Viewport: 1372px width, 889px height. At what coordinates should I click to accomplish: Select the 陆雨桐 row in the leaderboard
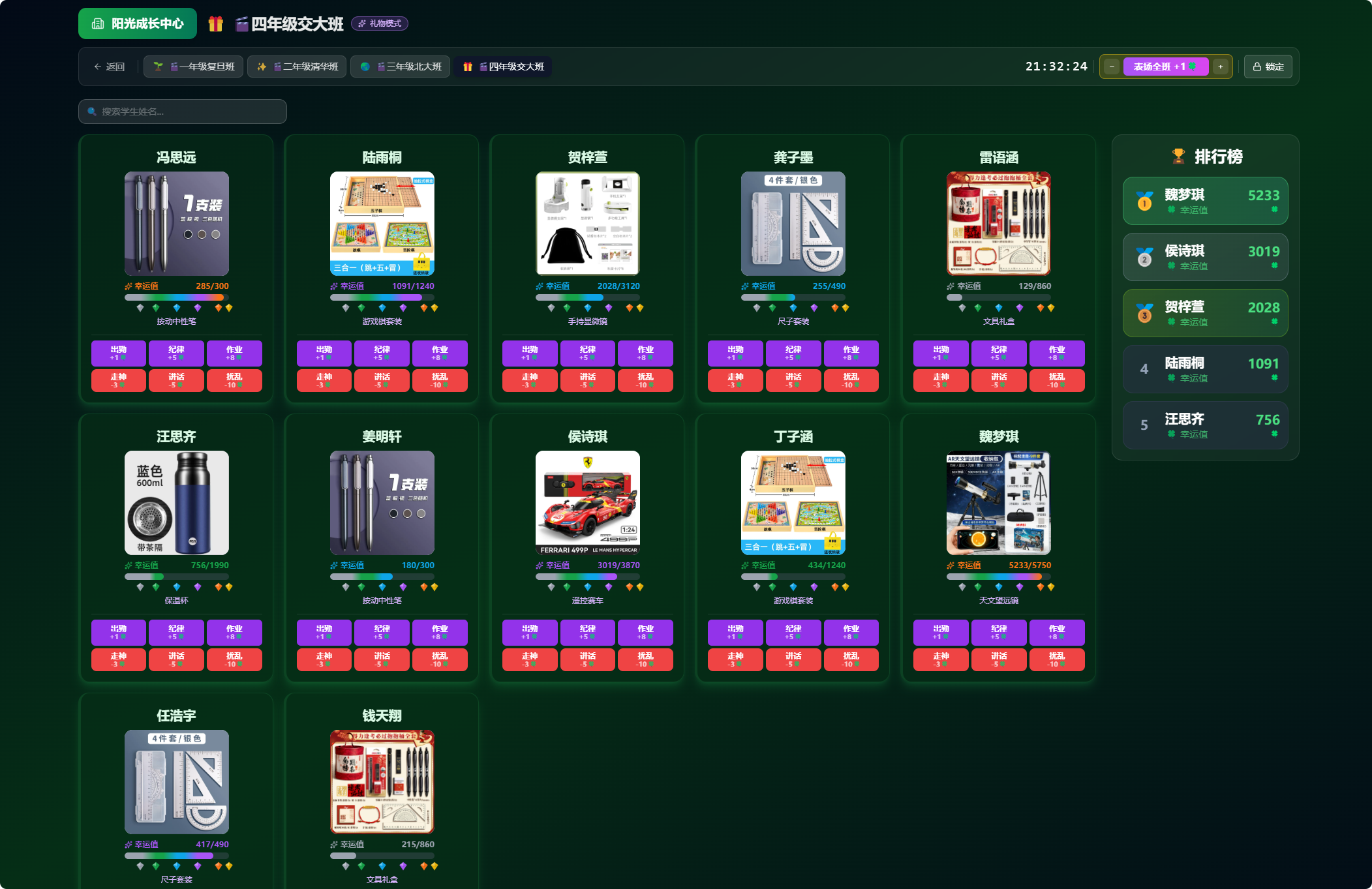coord(1206,369)
